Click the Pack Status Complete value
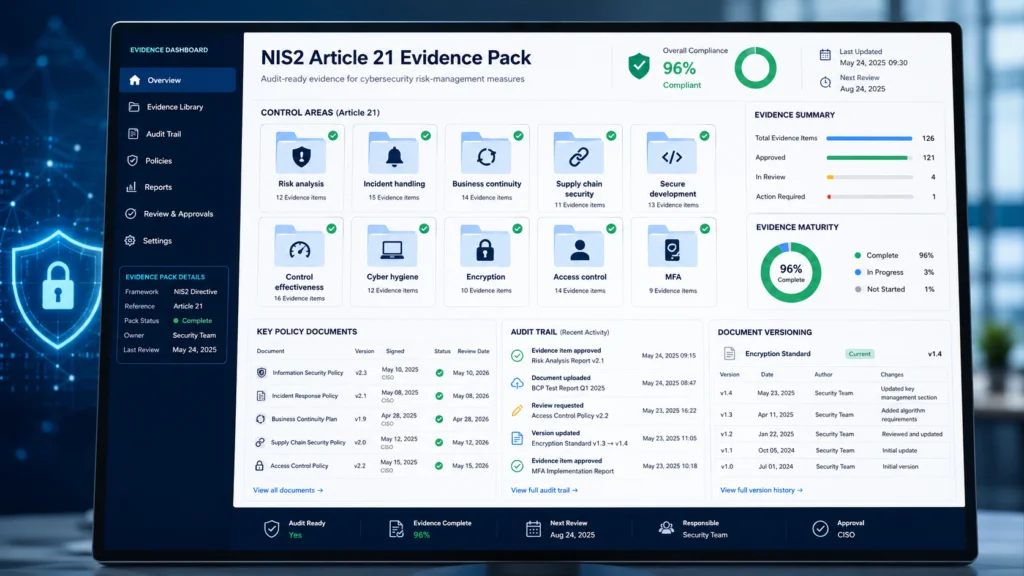 [x=193, y=321]
